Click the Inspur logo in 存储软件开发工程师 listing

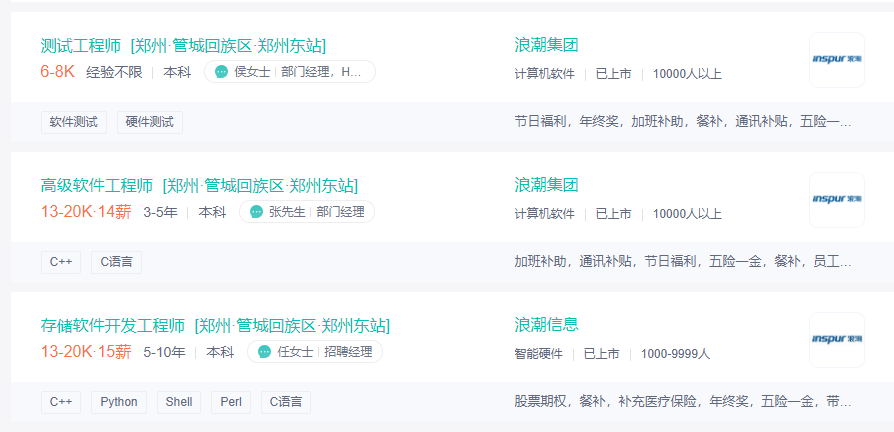(x=836, y=339)
